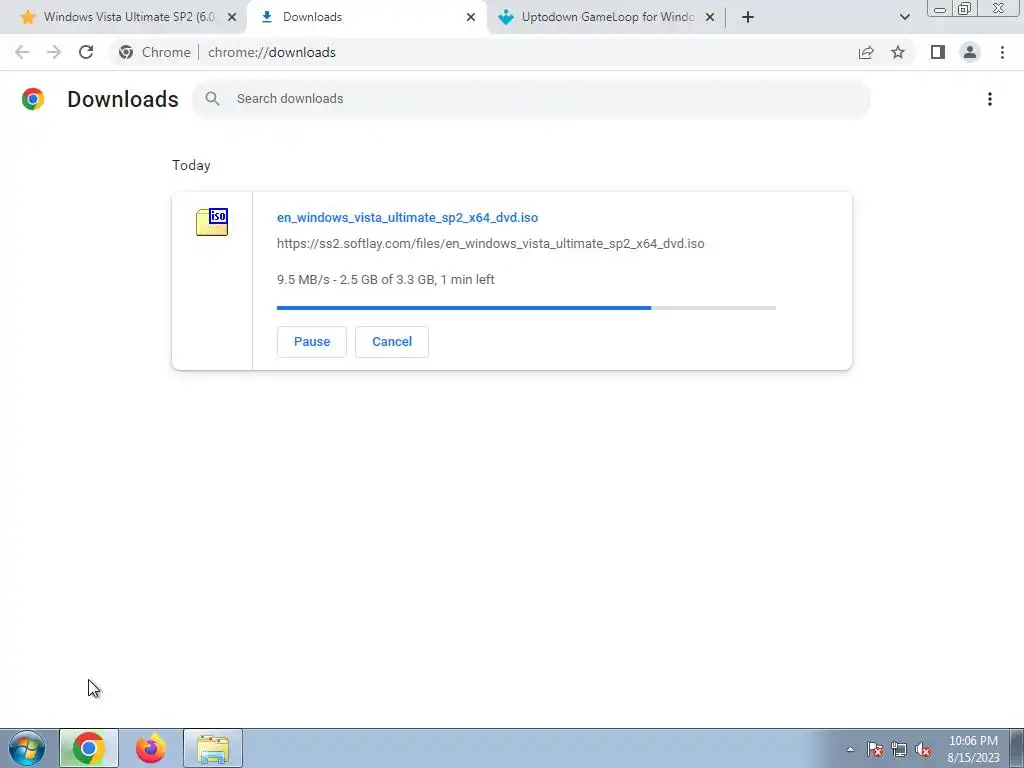This screenshot has height=768, width=1024.
Task: Click the softlay.com download source URL
Action: tap(490, 244)
